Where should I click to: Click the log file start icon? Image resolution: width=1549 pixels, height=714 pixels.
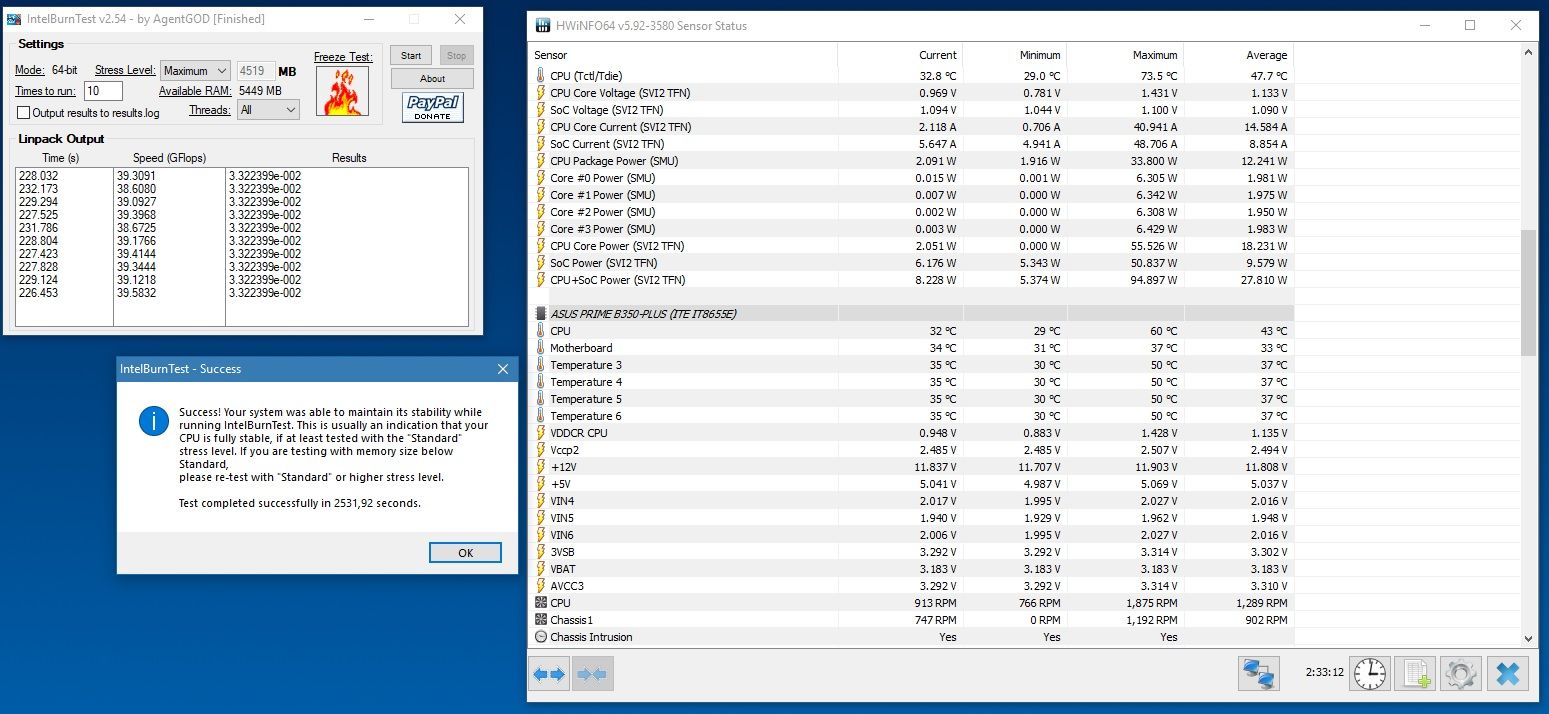click(x=1415, y=674)
